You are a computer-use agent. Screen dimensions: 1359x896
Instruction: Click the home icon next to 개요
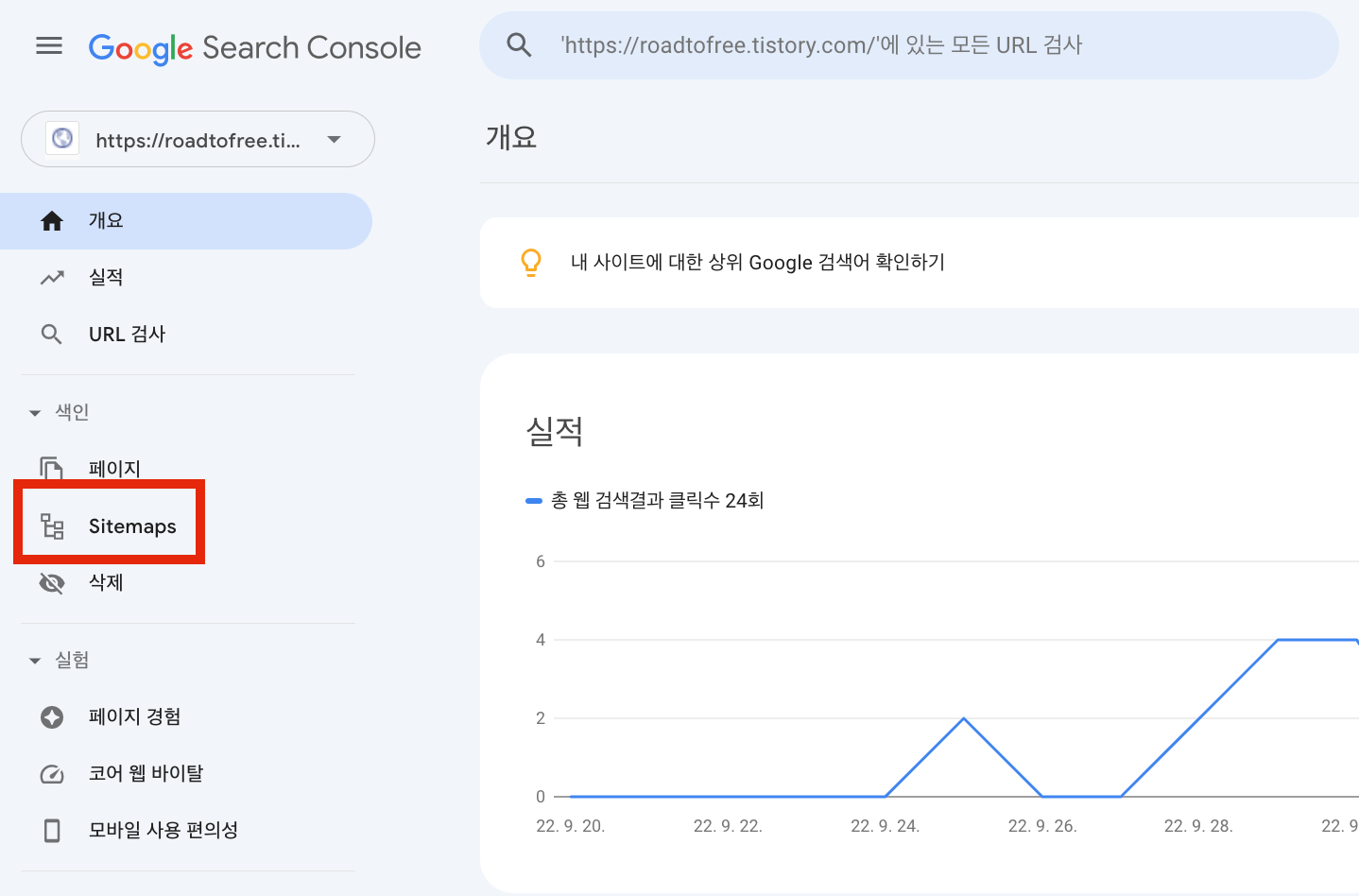point(51,220)
